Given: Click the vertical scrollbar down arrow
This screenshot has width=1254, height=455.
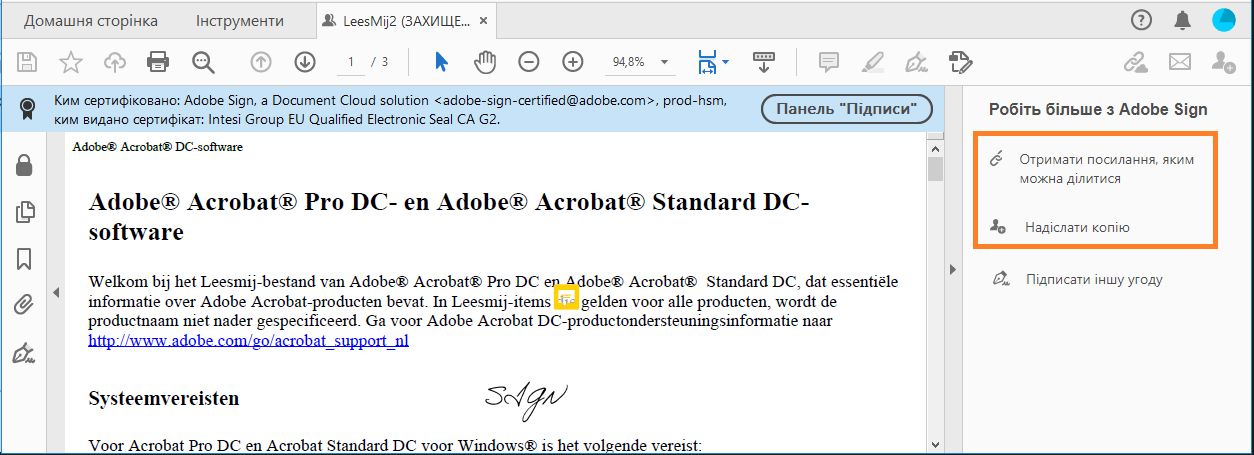Looking at the screenshot, I should point(936,445).
